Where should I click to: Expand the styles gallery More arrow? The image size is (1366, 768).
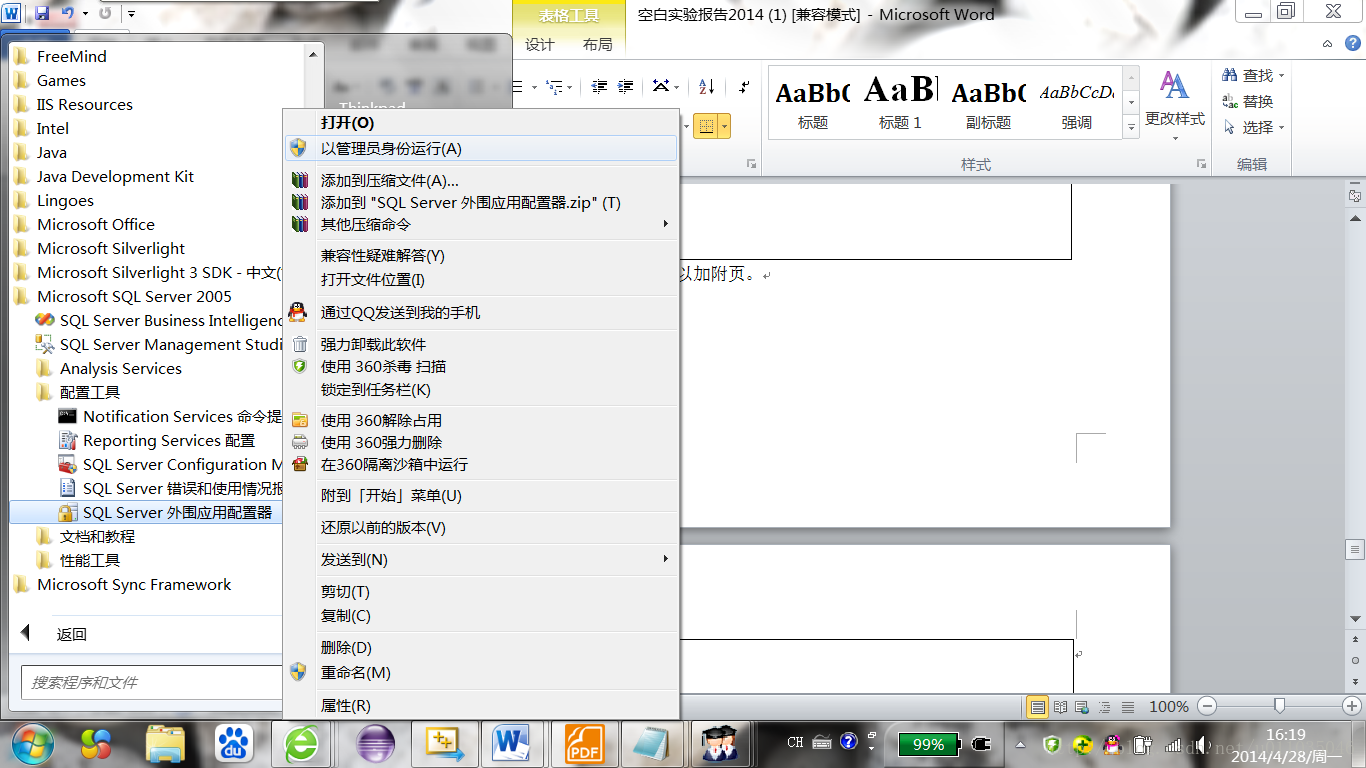pyautogui.click(x=1132, y=128)
